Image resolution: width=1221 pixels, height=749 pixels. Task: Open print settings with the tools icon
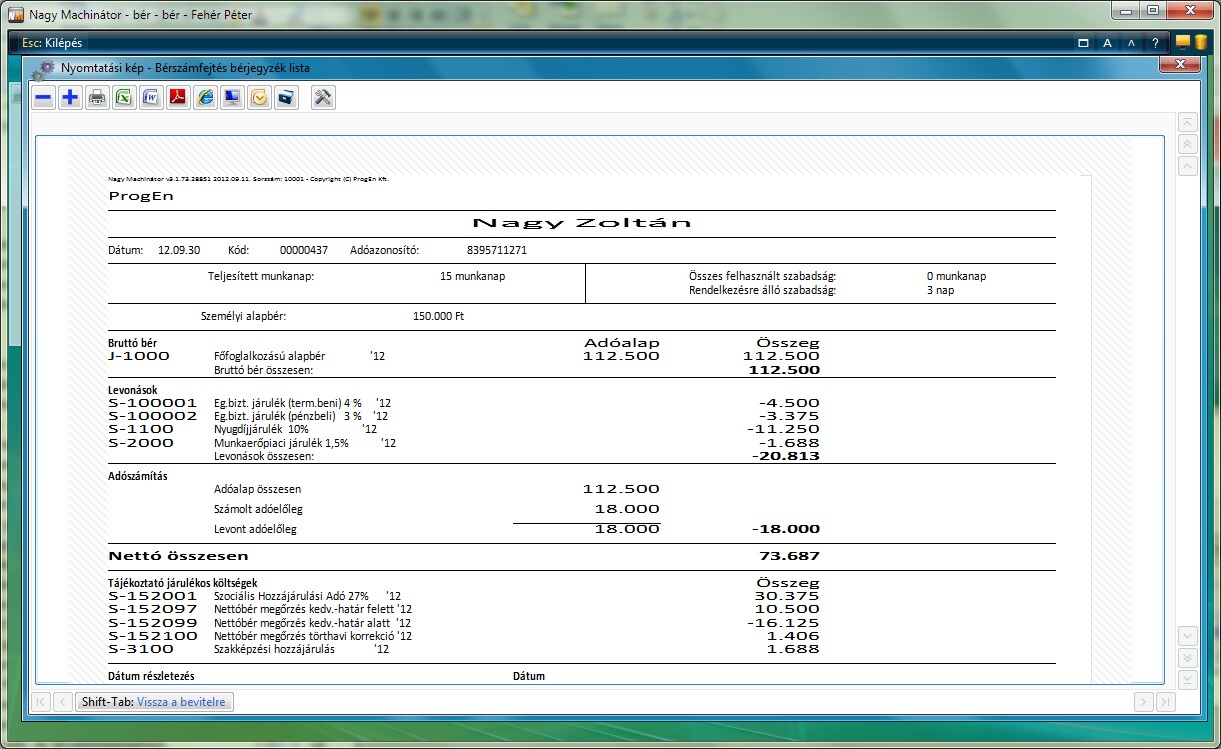(323, 98)
